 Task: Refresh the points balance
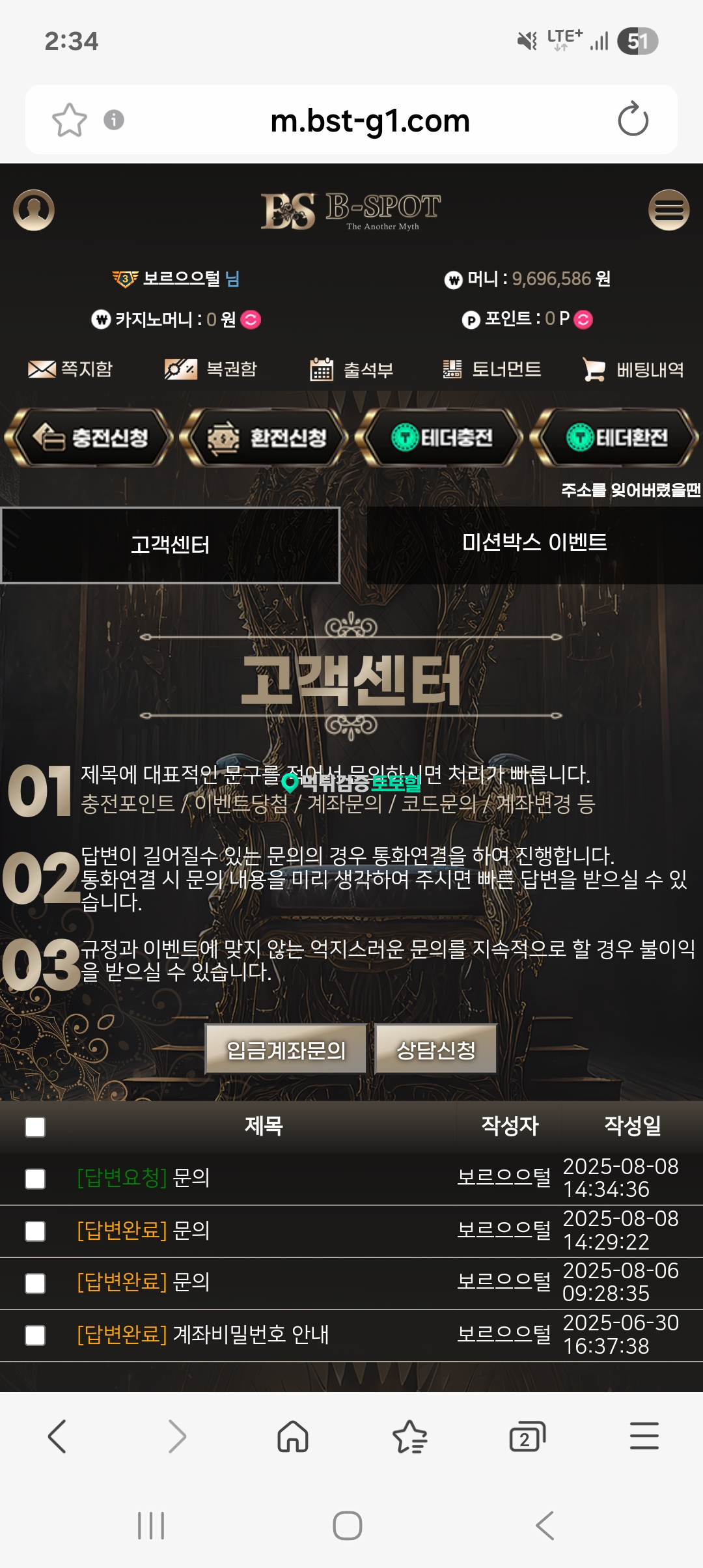tap(583, 319)
